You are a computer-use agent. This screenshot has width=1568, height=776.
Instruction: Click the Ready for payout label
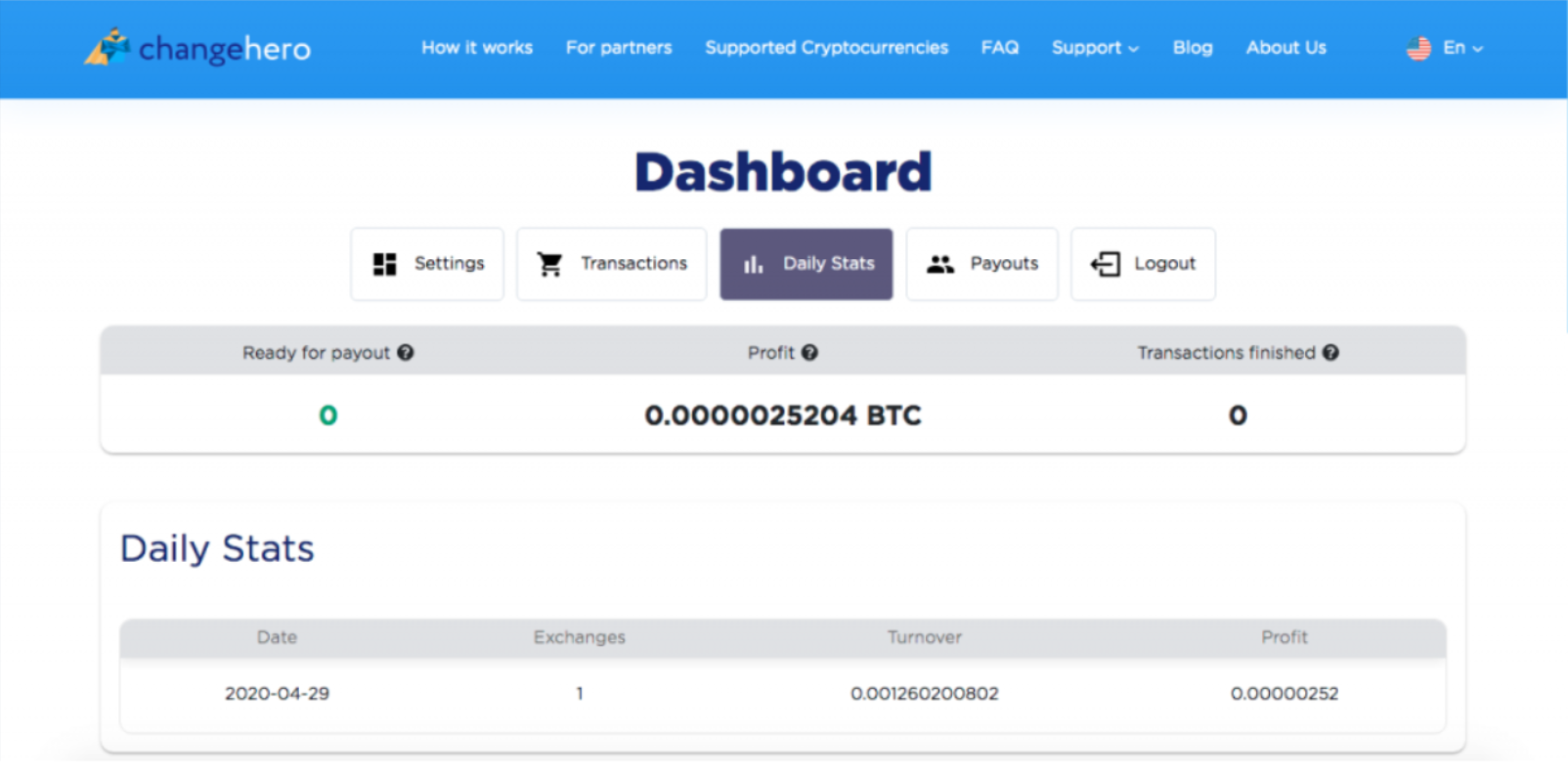pos(316,353)
